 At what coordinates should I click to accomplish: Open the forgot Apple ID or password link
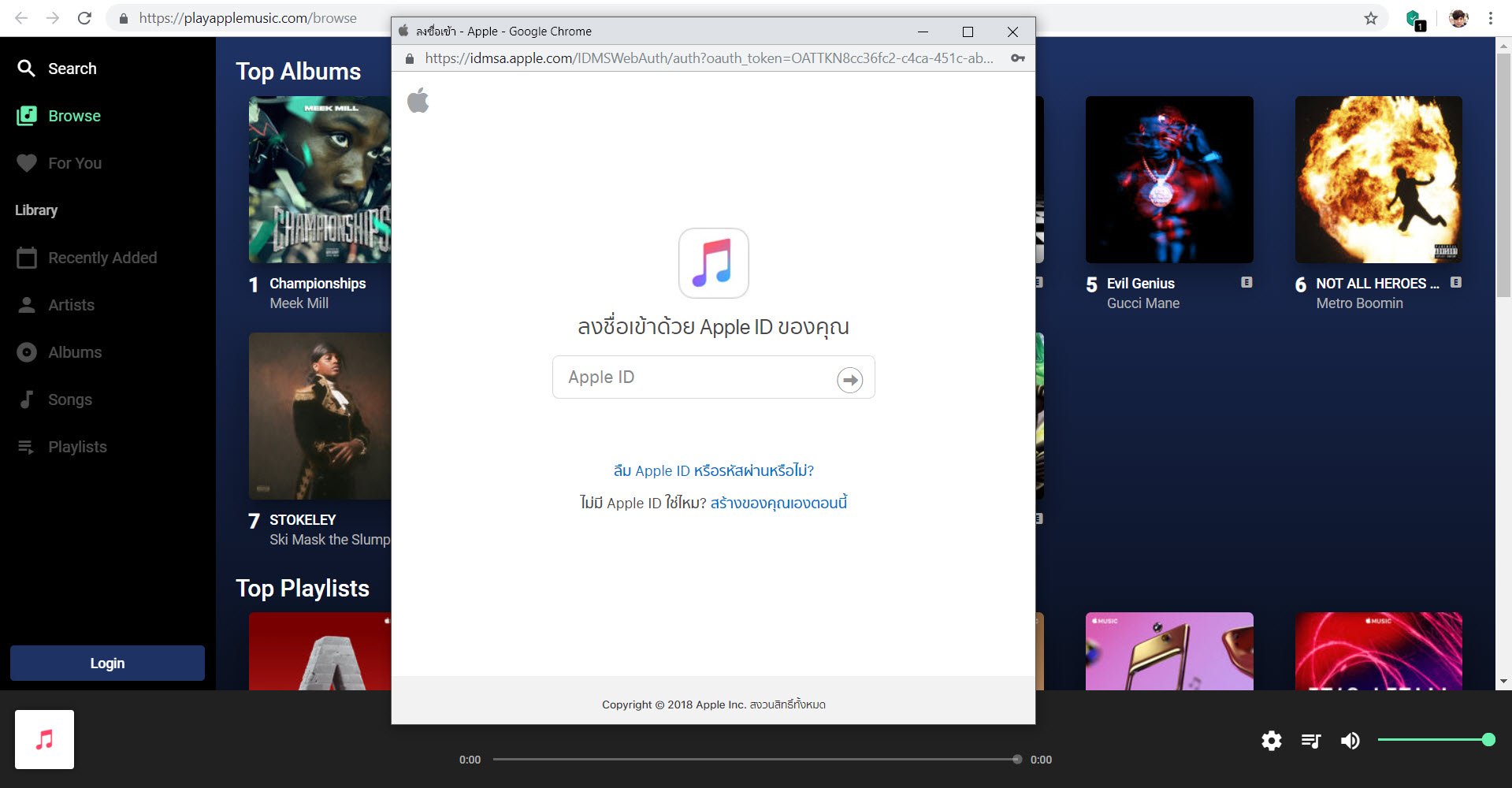tap(713, 470)
